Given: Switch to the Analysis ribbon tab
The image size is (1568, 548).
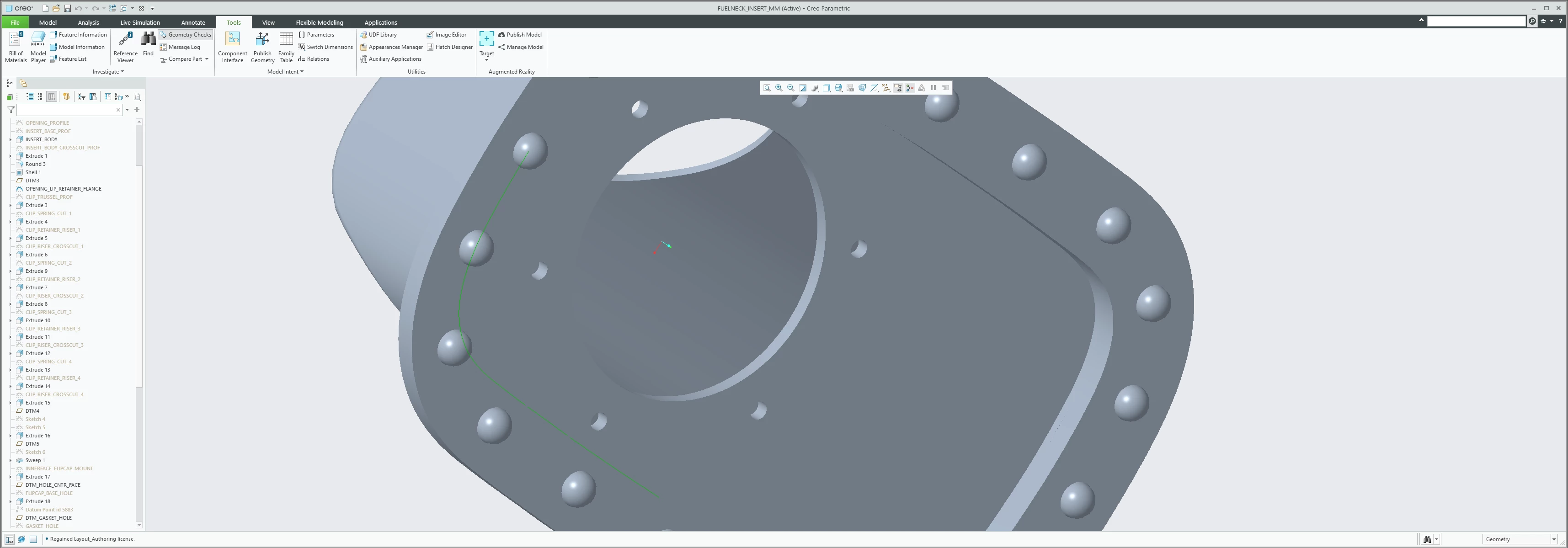Looking at the screenshot, I should click(88, 22).
